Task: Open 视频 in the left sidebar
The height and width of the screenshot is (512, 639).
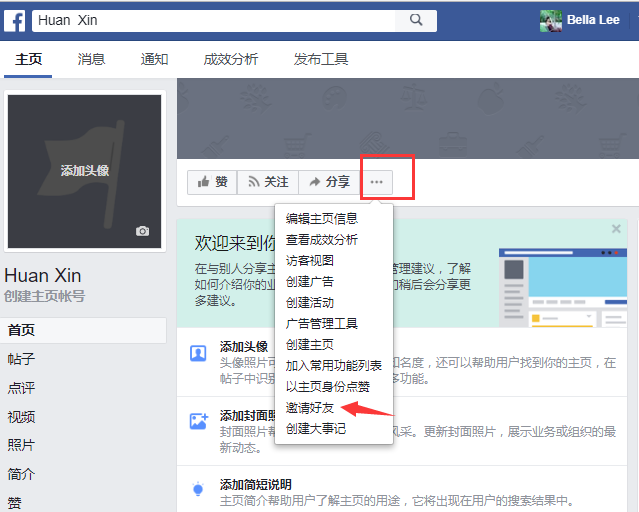Action: point(21,417)
